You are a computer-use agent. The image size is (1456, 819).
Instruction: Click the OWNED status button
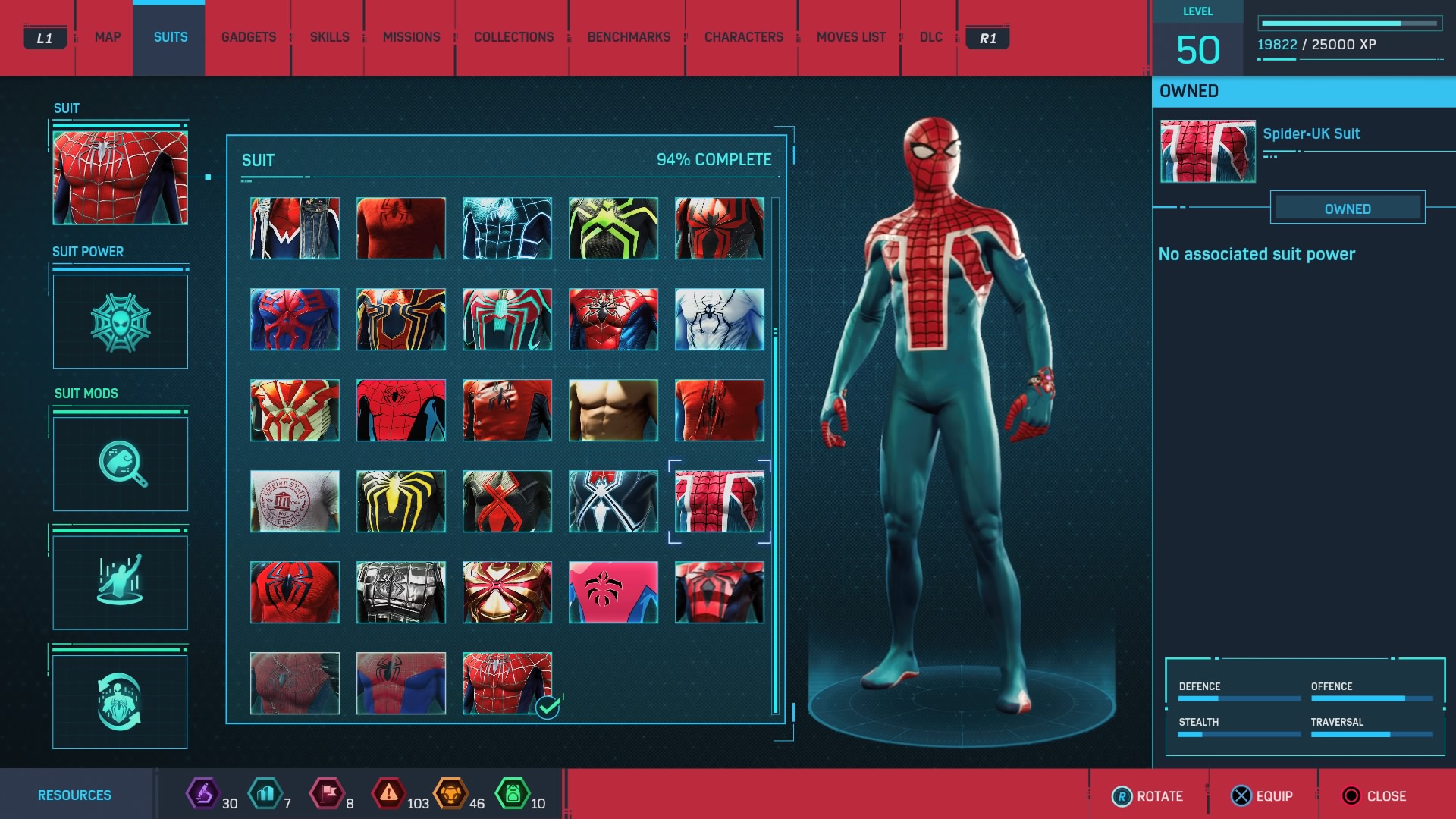click(1348, 208)
